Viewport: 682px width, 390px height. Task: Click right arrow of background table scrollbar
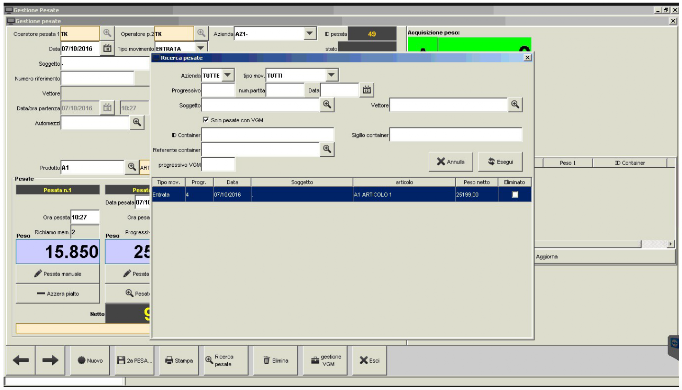click(671, 244)
